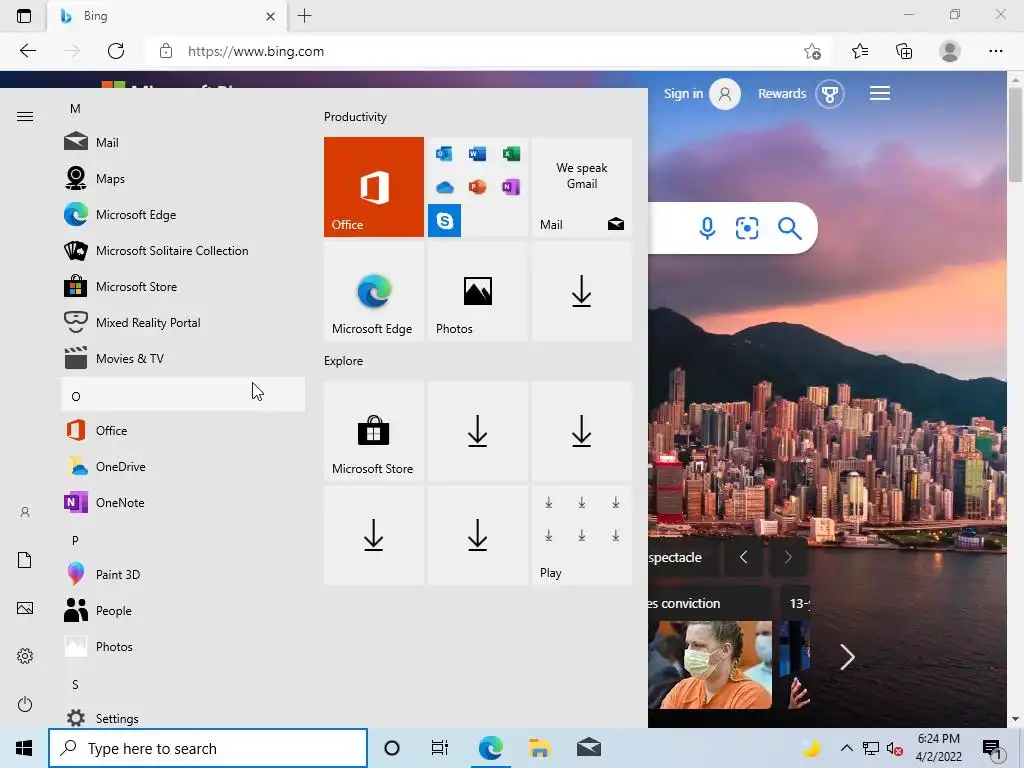Open Documents from the Start sidebar

25,560
